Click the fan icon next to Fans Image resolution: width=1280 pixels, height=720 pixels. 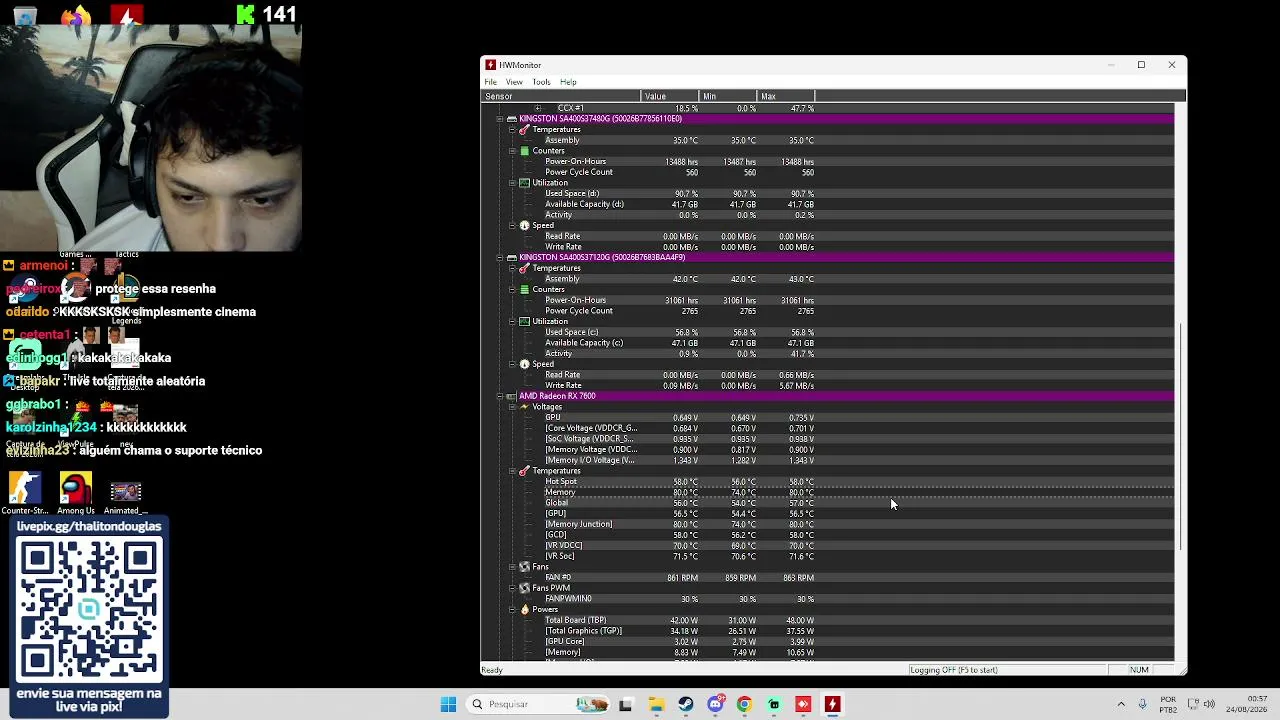tap(524, 567)
